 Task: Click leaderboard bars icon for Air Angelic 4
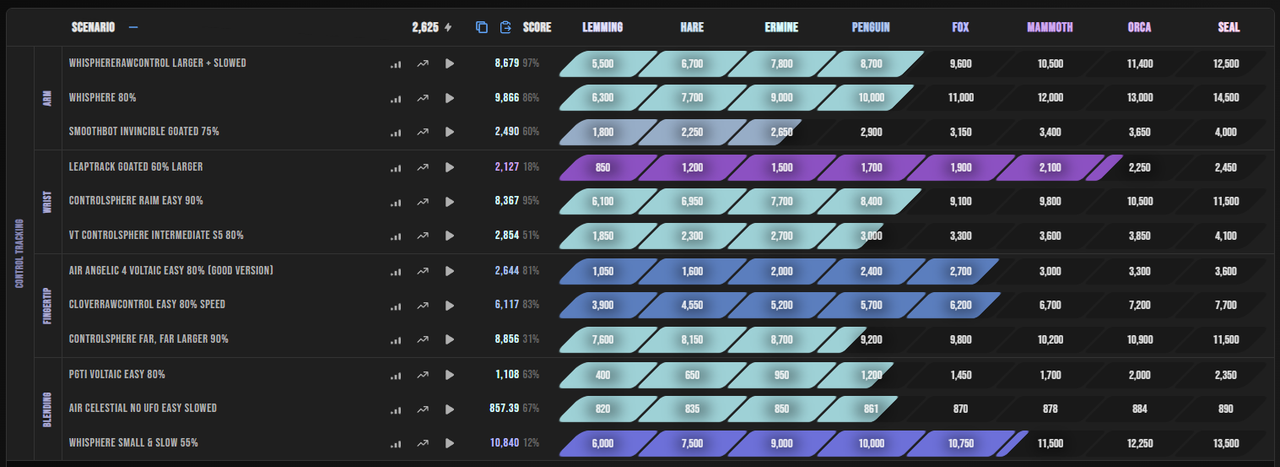396,272
